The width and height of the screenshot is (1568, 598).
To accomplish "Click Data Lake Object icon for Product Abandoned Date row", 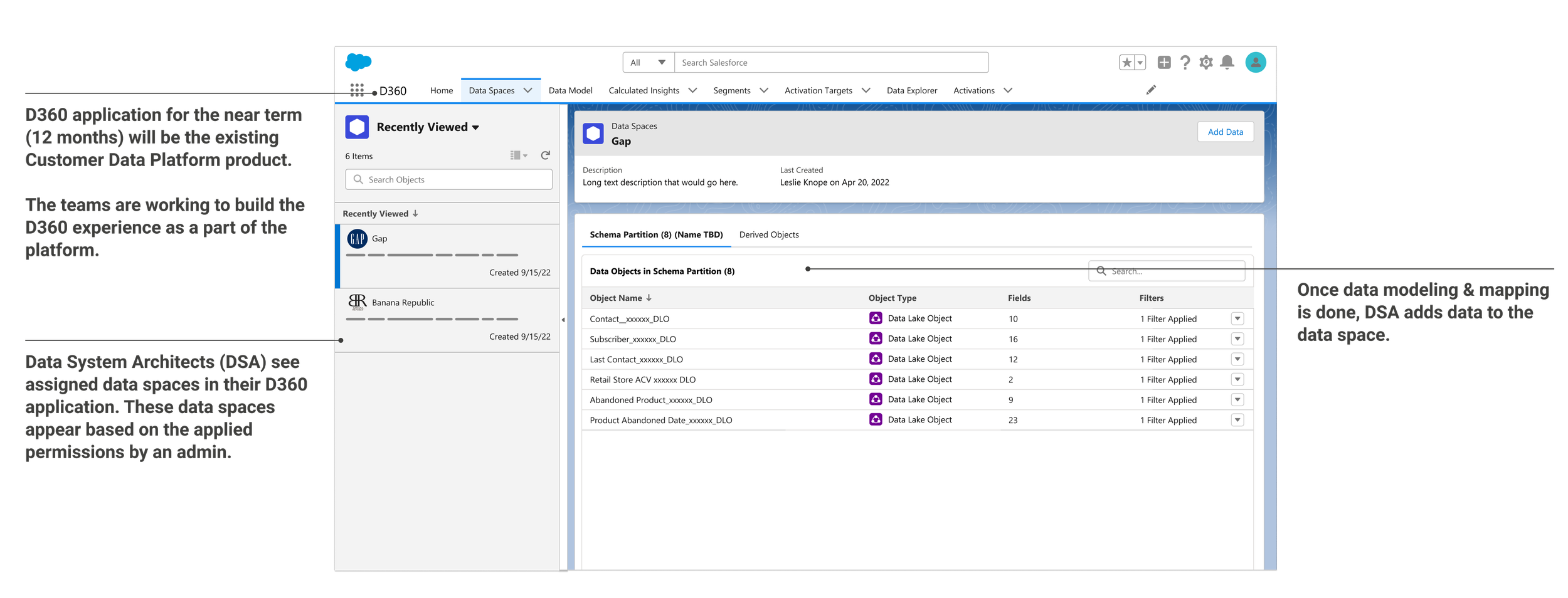I will pyautogui.click(x=876, y=419).
